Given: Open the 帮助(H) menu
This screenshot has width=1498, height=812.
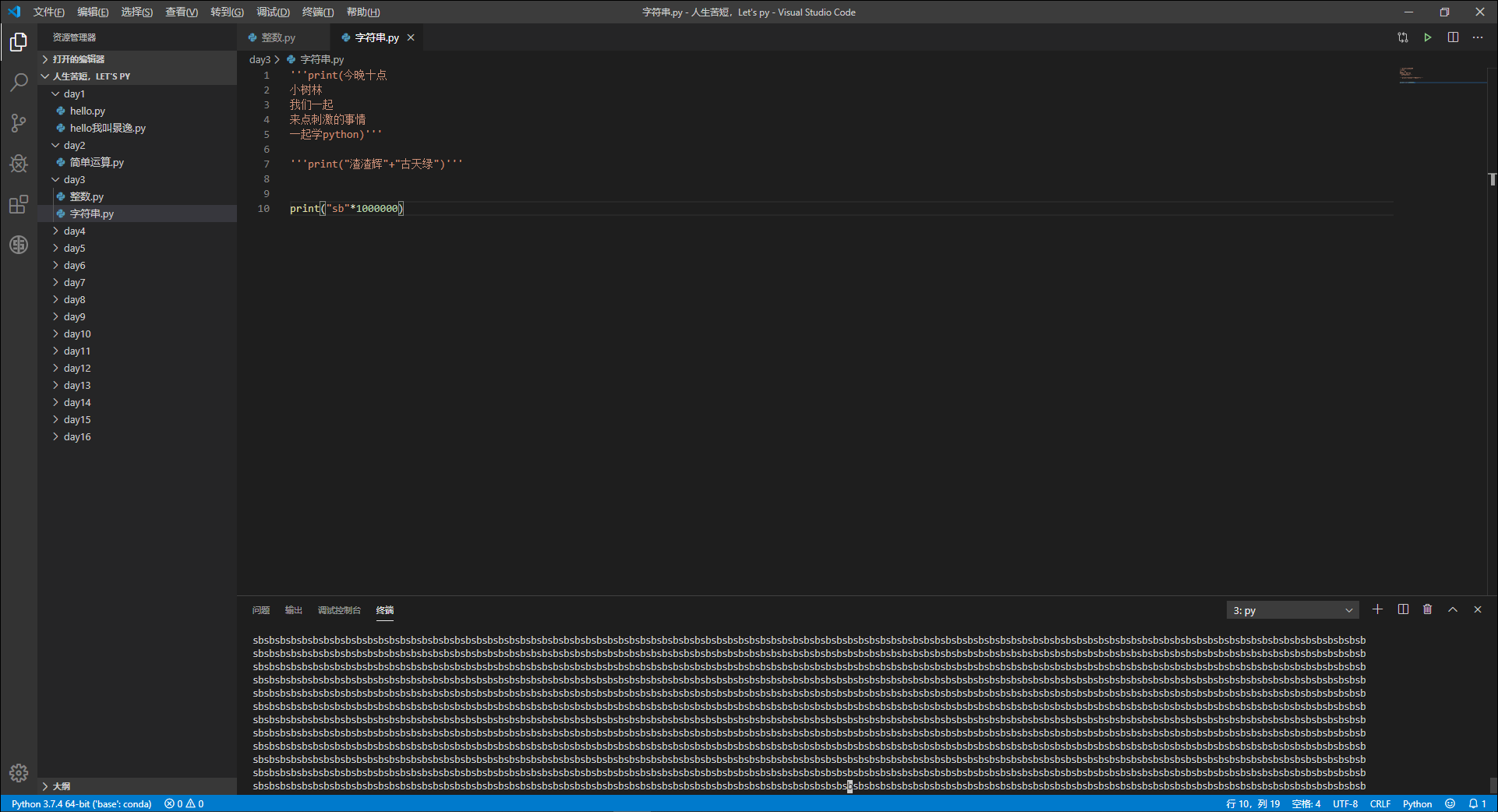Looking at the screenshot, I should pyautogui.click(x=363, y=12).
